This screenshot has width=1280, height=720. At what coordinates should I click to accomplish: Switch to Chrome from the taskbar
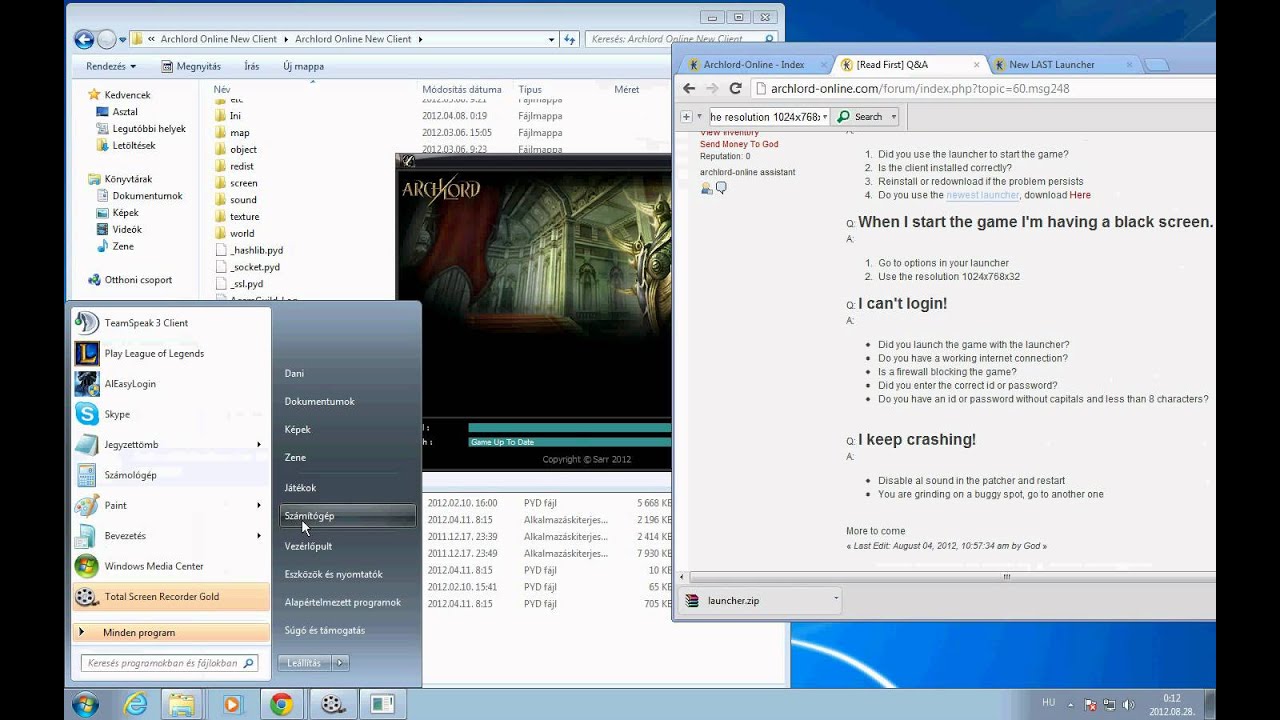click(x=281, y=704)
